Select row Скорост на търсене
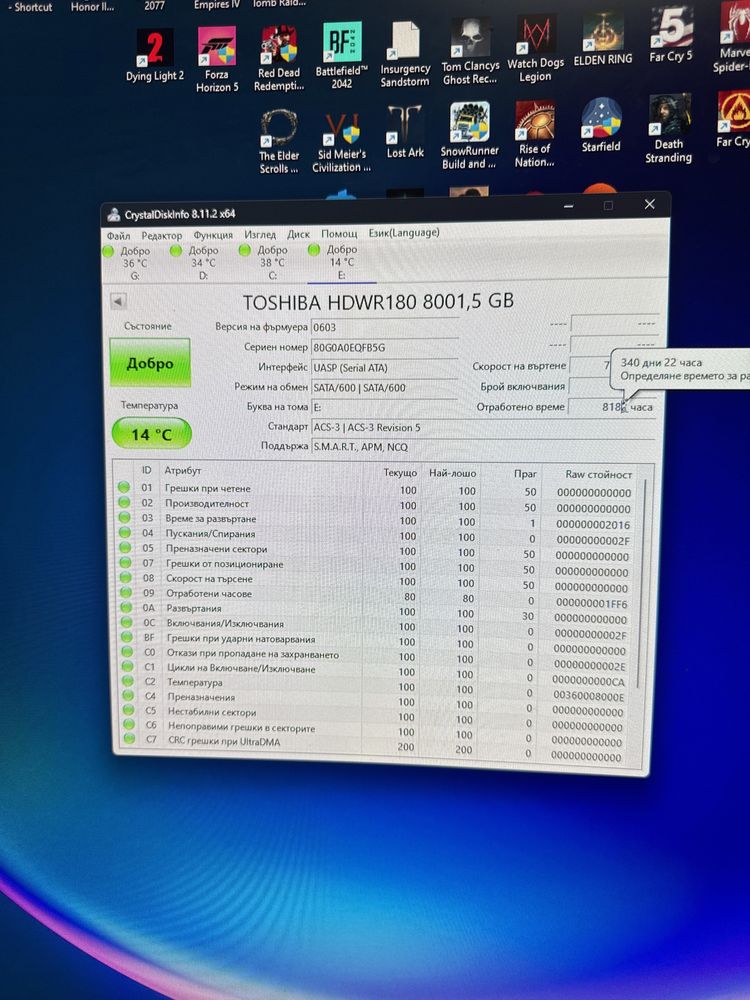750x1000 pixels. (375, 582)
